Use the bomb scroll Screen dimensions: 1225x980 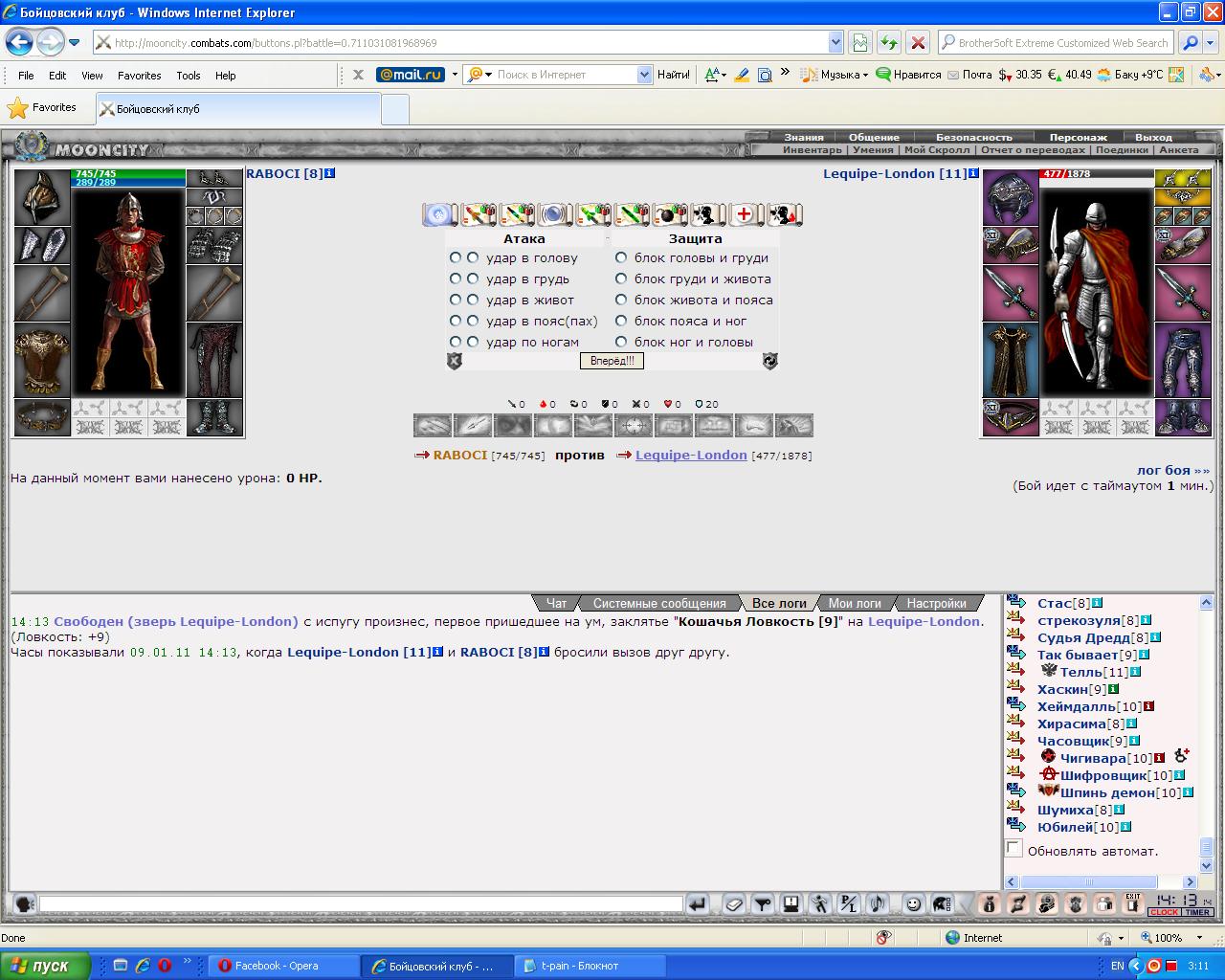click(669, 214)
